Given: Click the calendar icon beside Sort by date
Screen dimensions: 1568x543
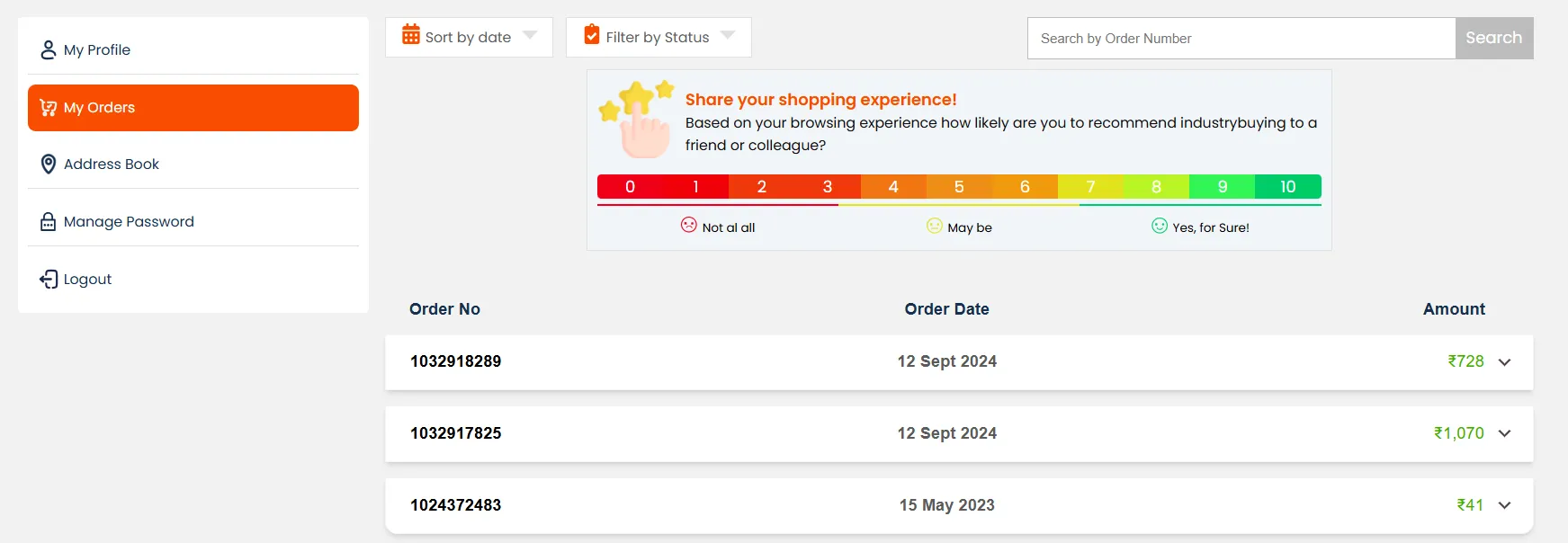Looking at the screenshot, I should [x=411, y=35].
